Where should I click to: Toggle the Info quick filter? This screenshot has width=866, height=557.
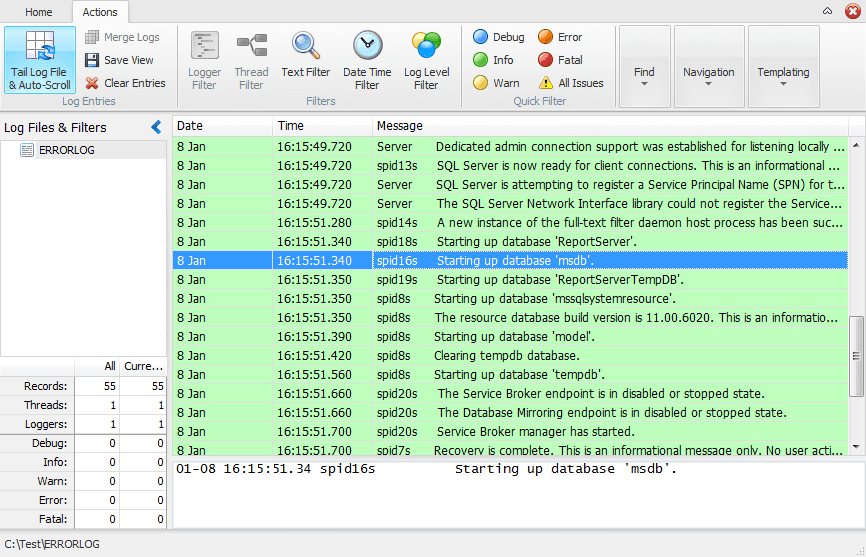pyautogui.click(x=493, y=60)
